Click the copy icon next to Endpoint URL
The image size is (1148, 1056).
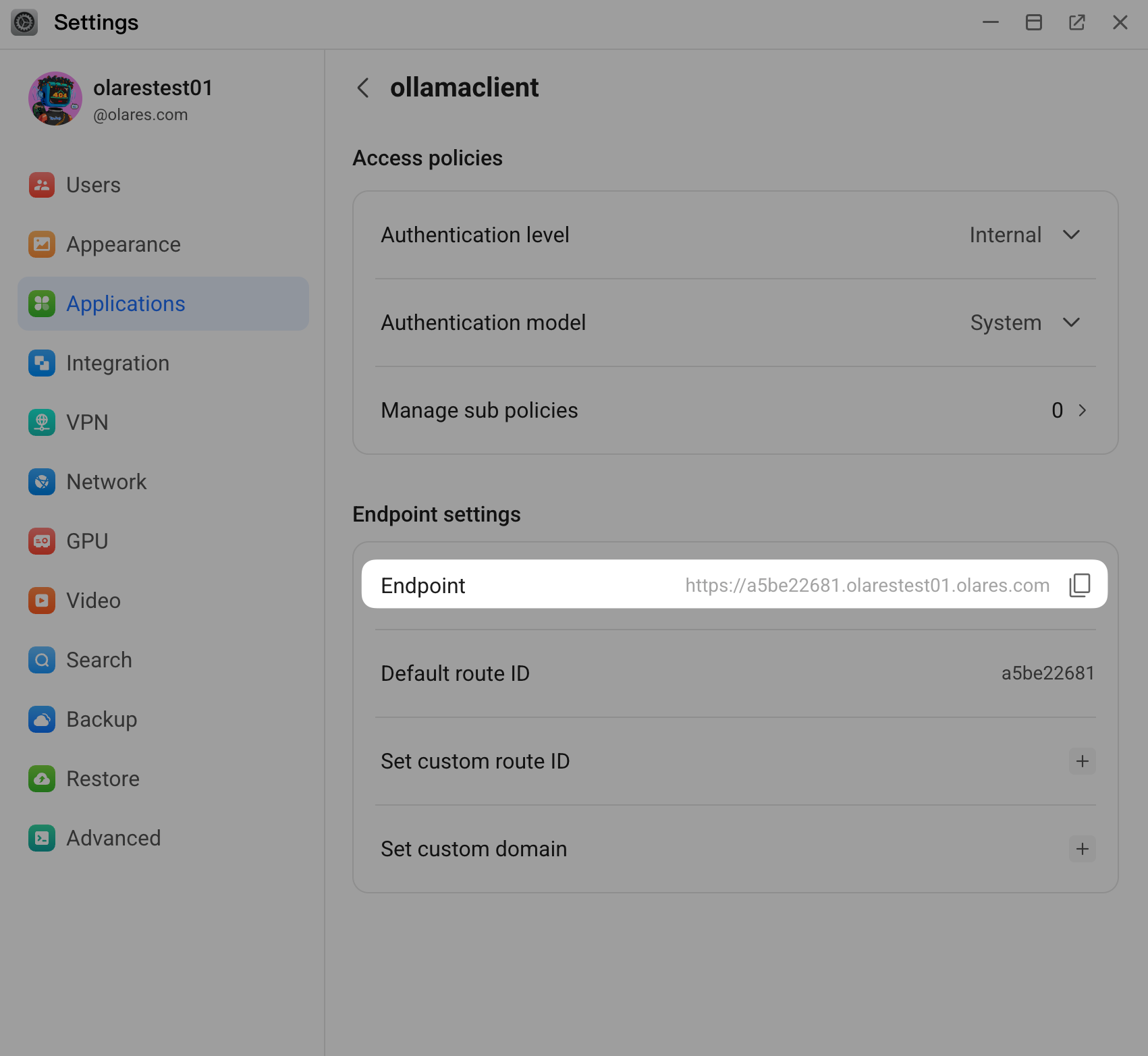tap(1080, 585)
